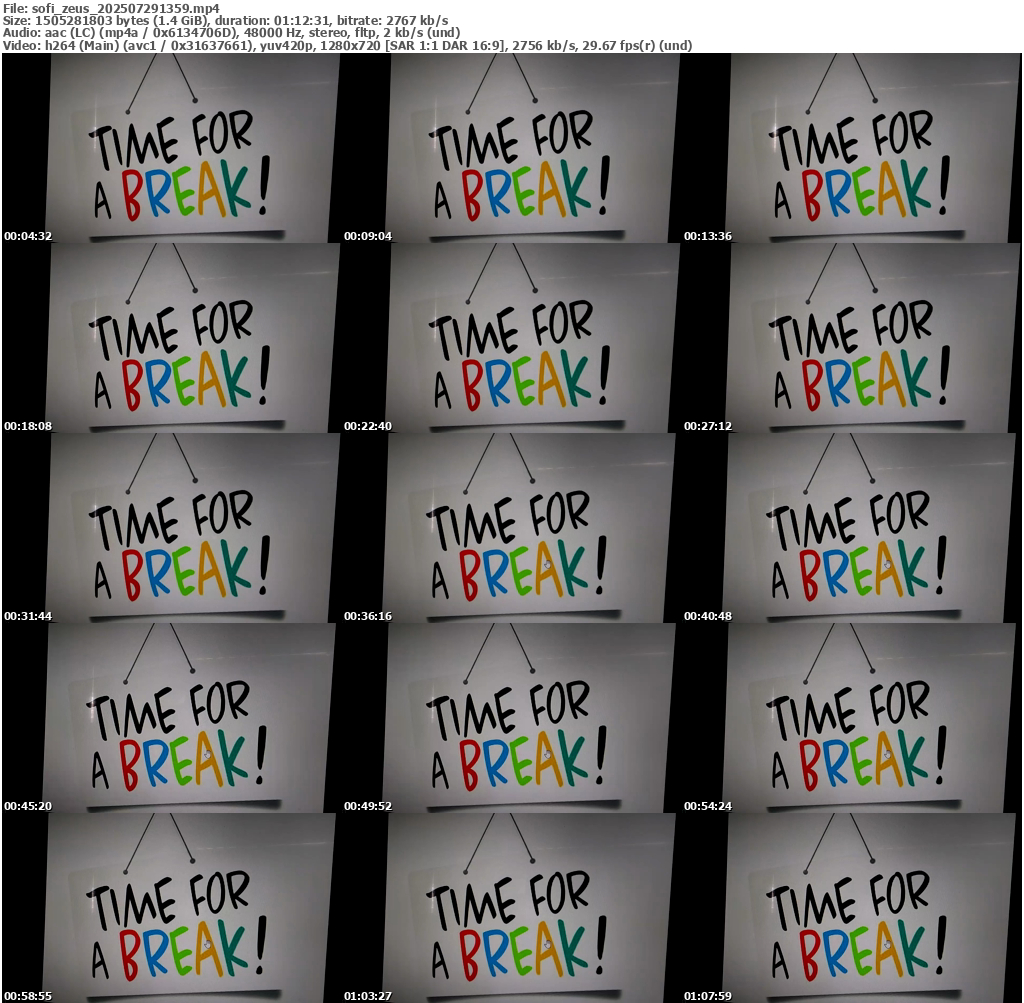The width and height of the screenshot is (1024, 1003).
Task: Click the resolution text '1280x720'
Action: pos(350,45)
